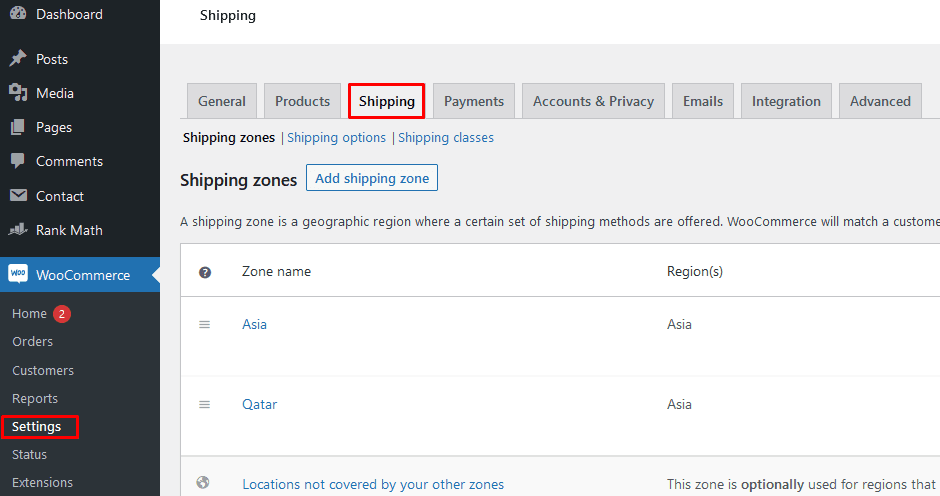Click the drag handle icon for Asia zone

204,324
